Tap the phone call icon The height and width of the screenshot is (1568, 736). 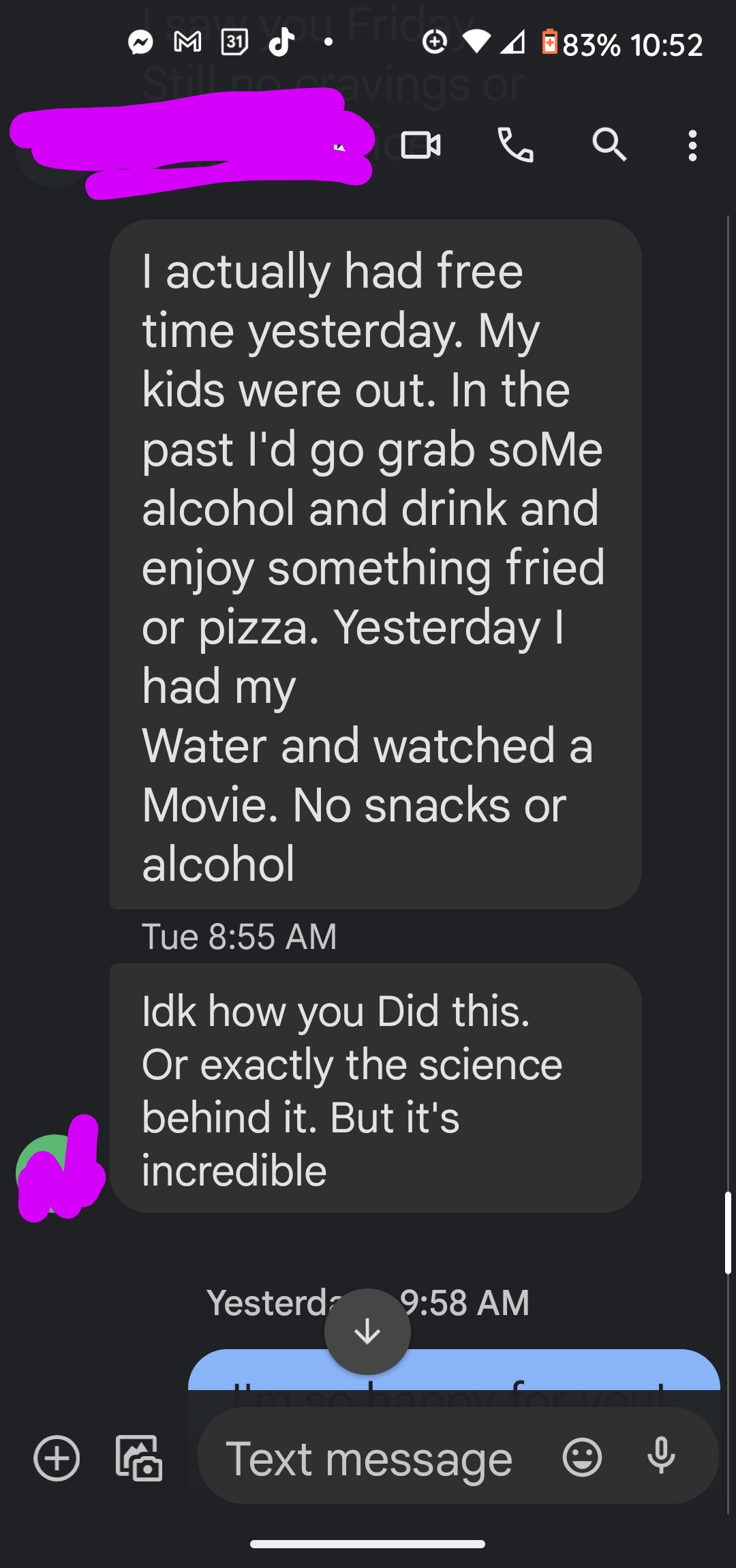(515, 145)
